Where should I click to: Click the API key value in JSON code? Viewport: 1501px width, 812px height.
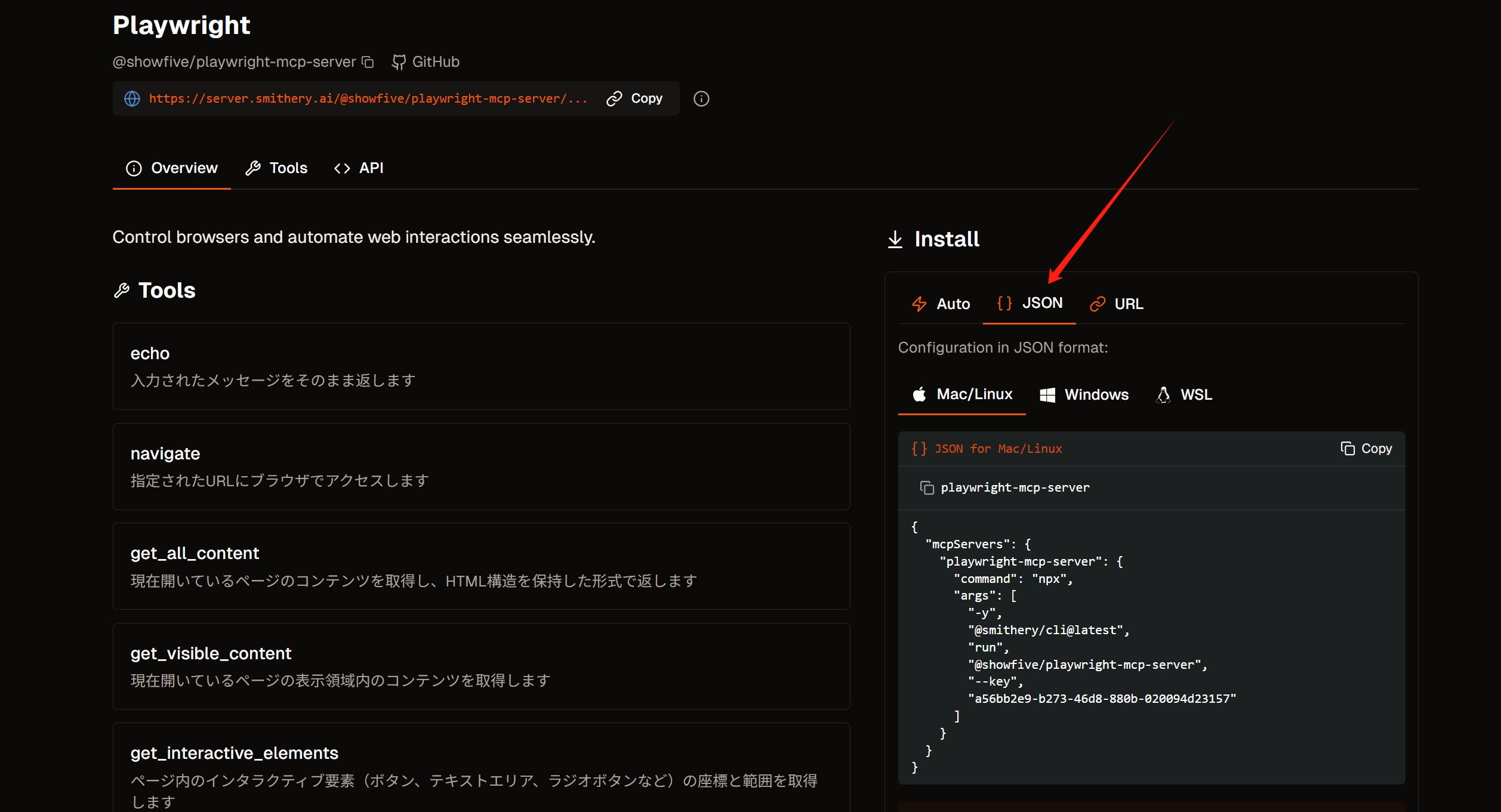pyautogui.click(x=1102, y=699)
